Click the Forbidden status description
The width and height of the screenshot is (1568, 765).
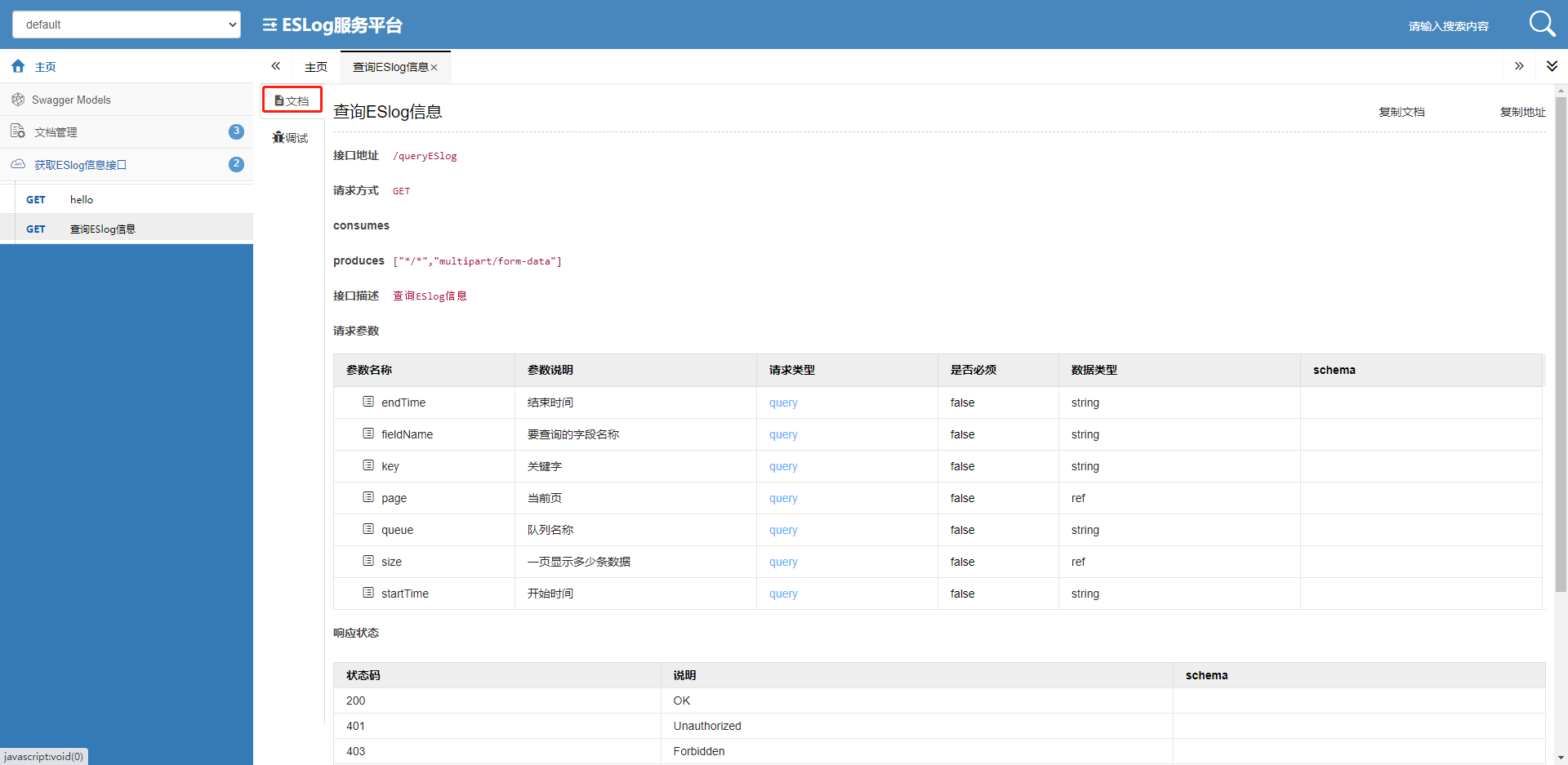click(x=699, y=751)
